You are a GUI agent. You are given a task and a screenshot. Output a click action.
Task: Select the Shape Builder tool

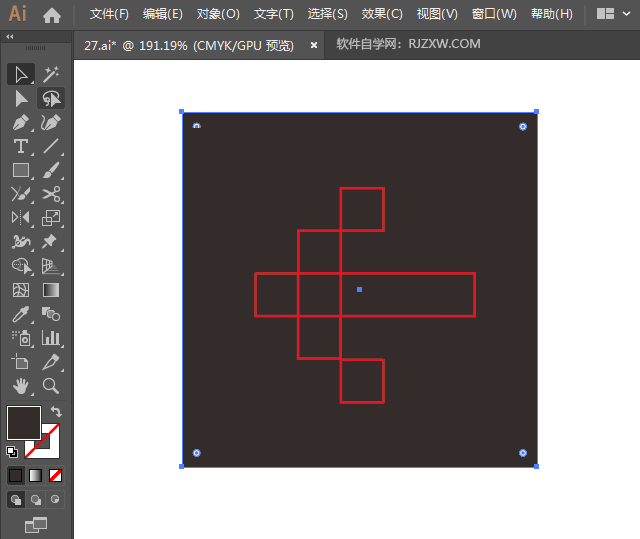coord(21,266)
